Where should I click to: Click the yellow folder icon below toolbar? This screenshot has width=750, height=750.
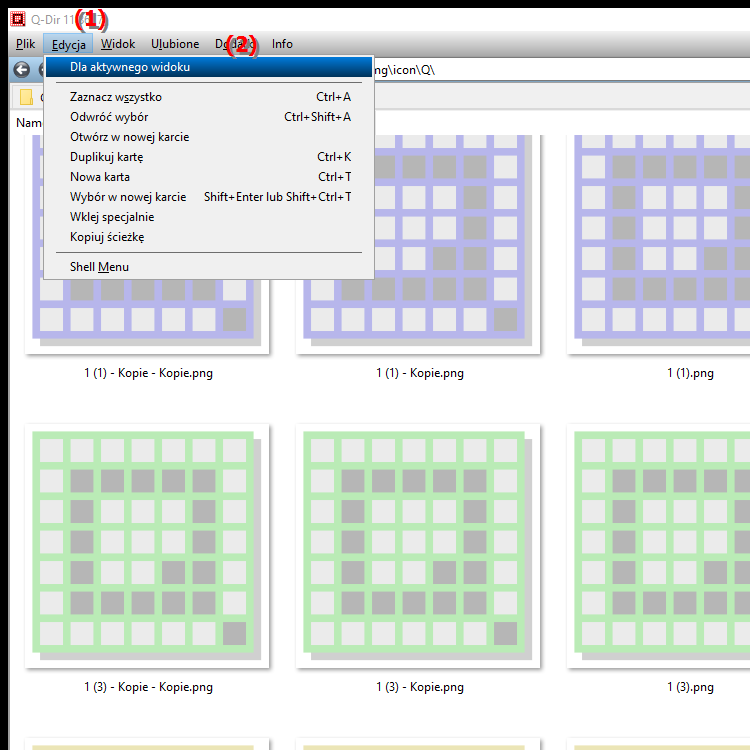26,97
